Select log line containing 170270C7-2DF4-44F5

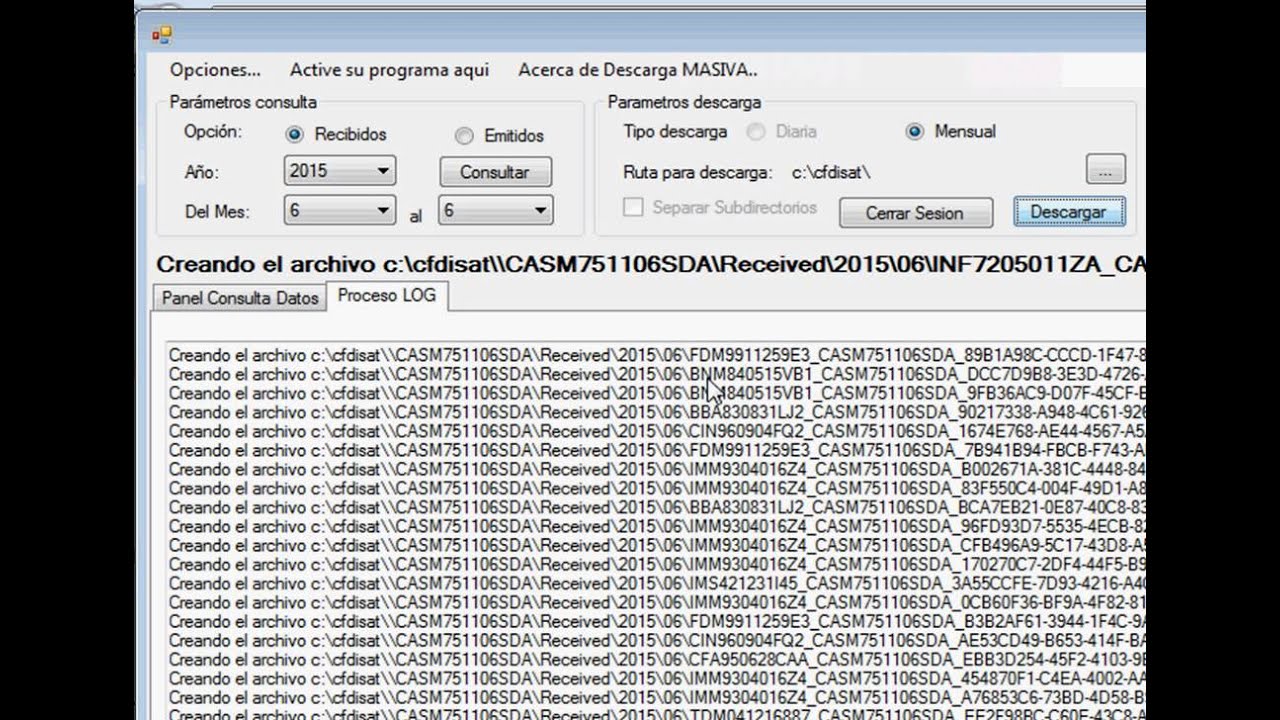(x=657, y=564)
